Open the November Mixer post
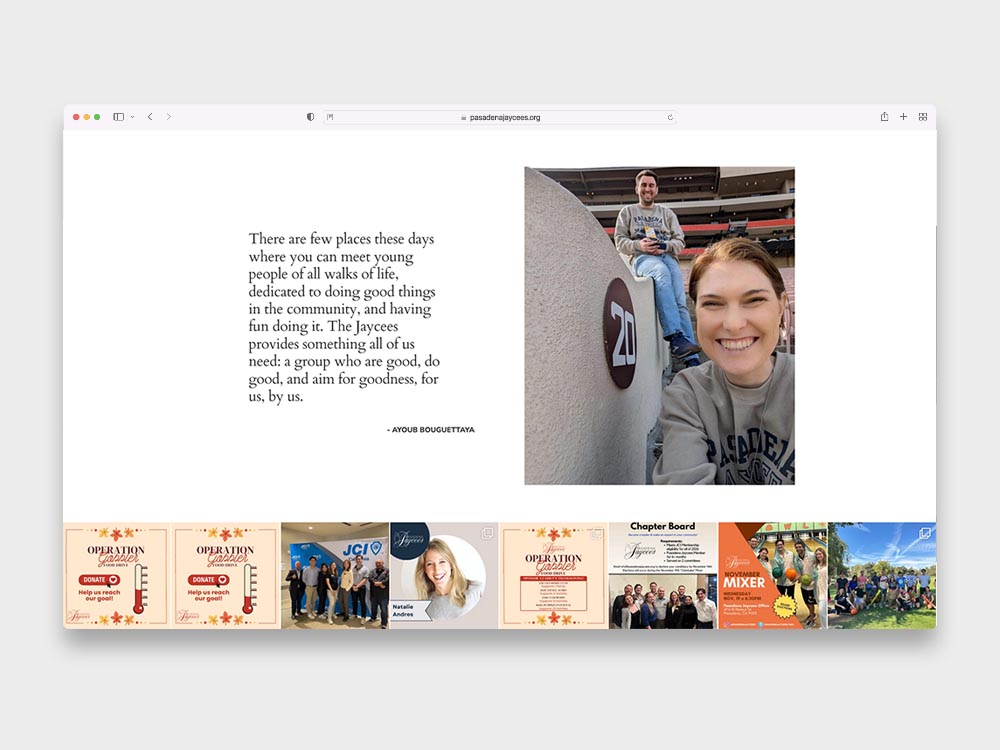The width and height of the screenshot is (1000, 750). (x=772, y=575)
